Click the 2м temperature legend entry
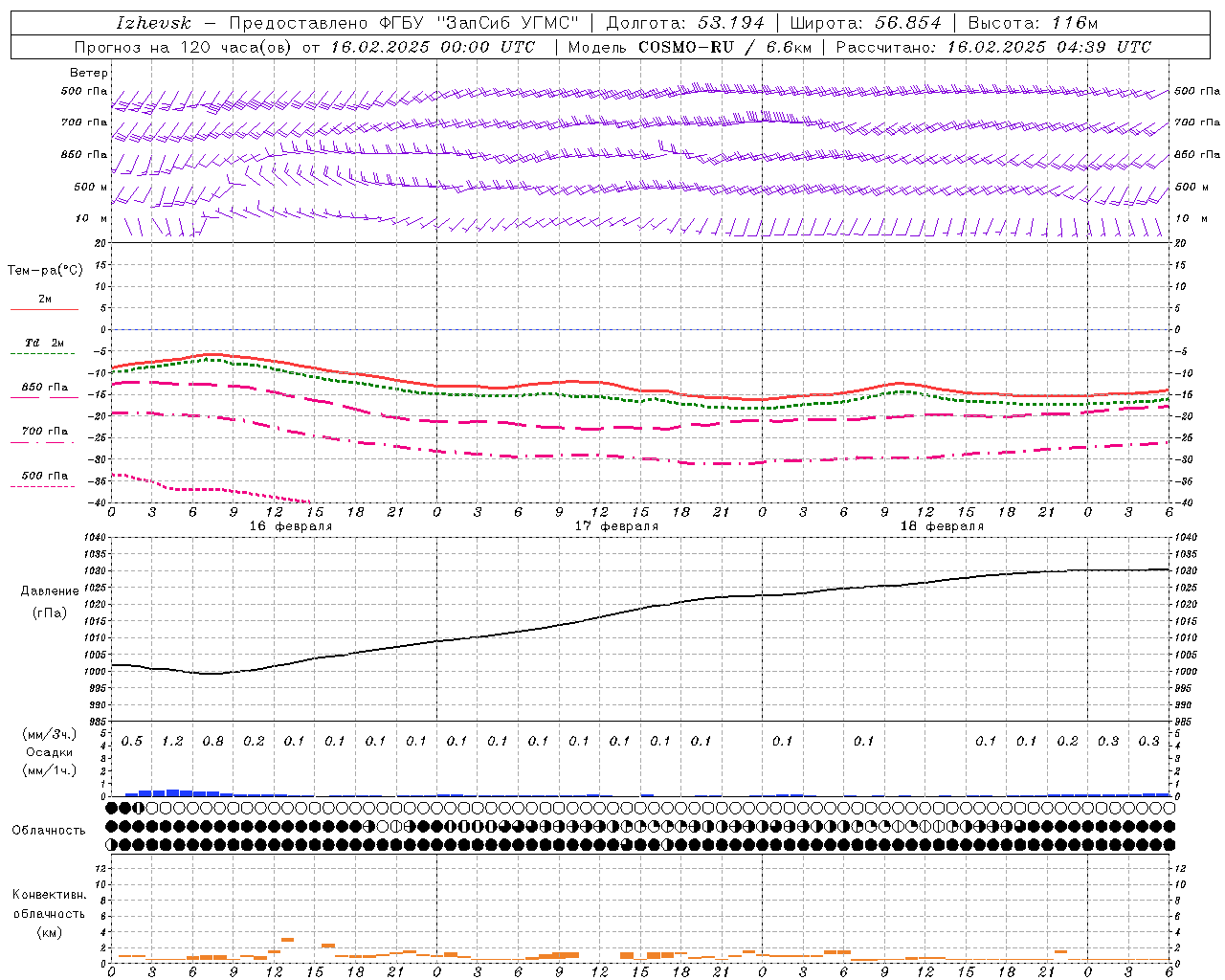This screenshot has height=980, width=1225. 45,300
